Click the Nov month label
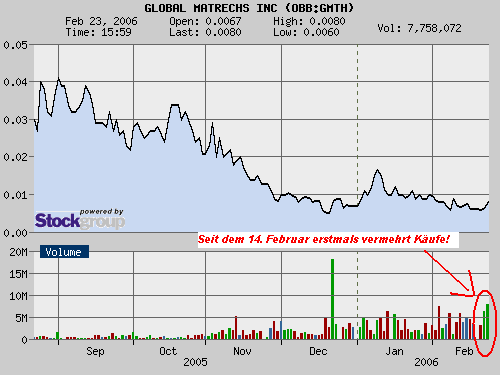500x375 pixels. (242, 351)
